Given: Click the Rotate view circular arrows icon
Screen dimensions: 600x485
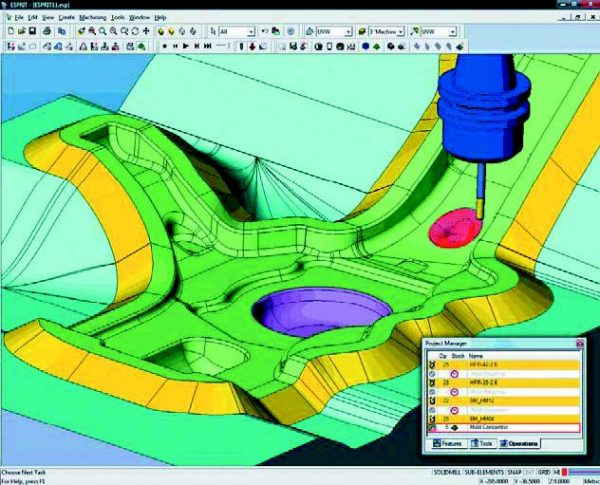Looking at the screenshot, I should [x=135, y=31].
